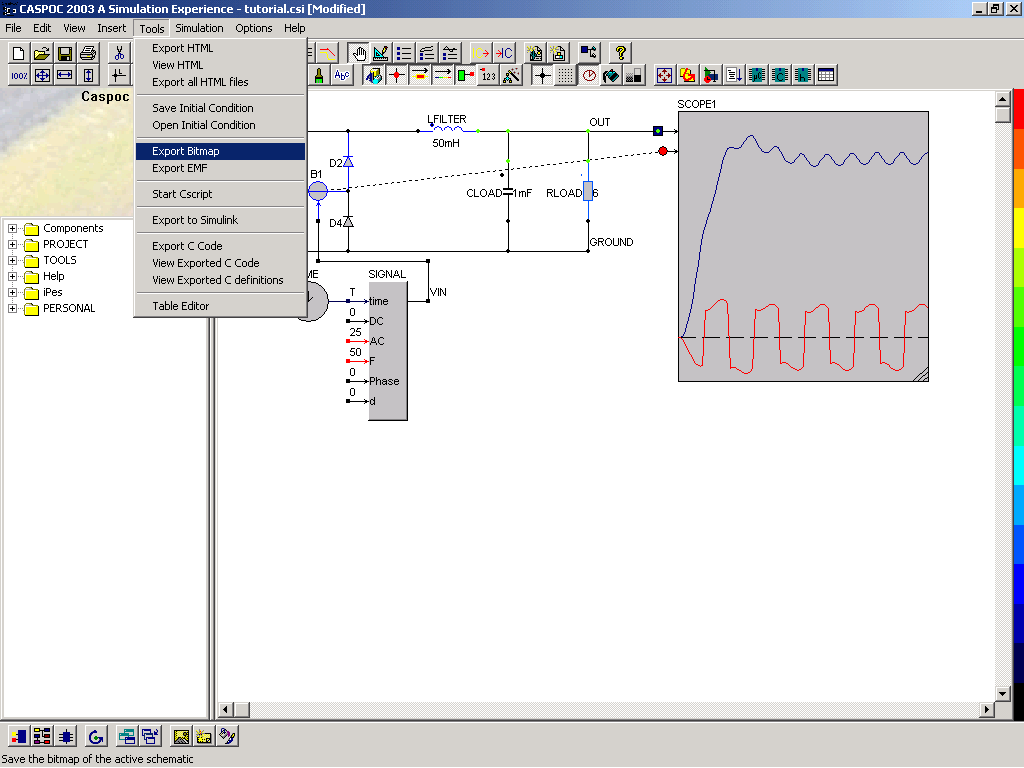
Task: Toggle the dotted grid icon
Action: pyautogui.click(x=566, y=75)
